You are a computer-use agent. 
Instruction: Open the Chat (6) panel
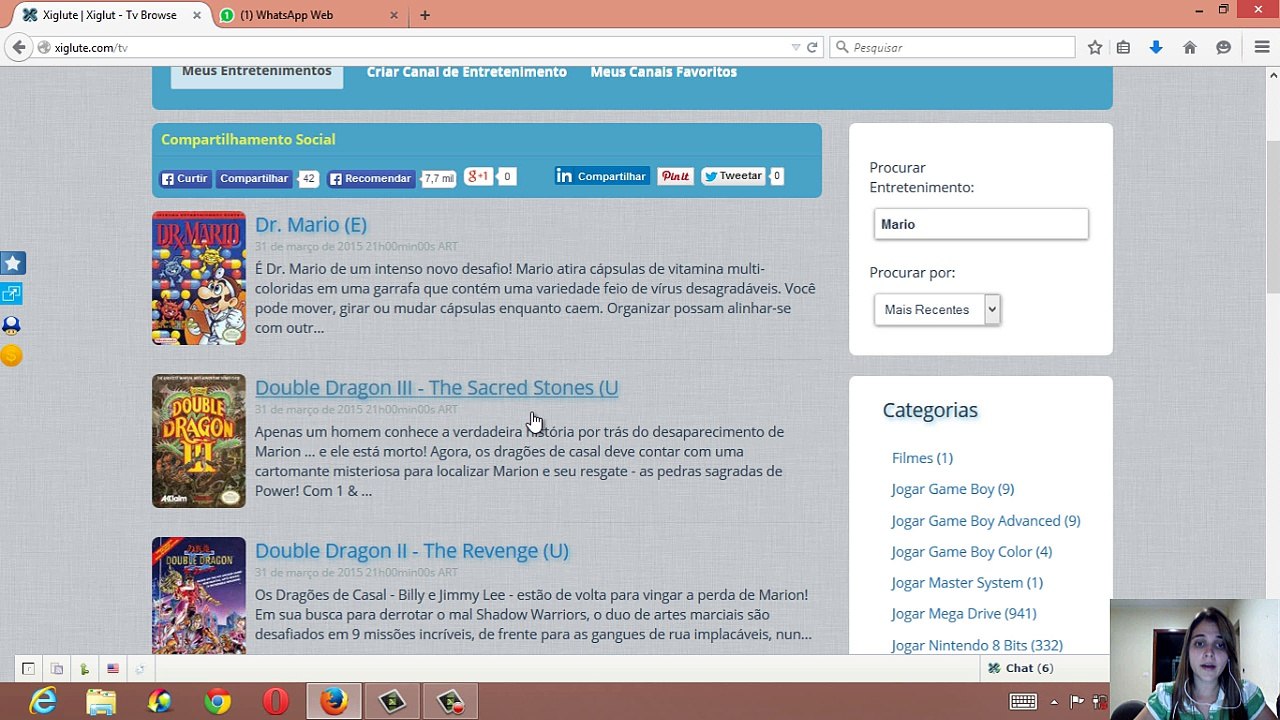1020,668
